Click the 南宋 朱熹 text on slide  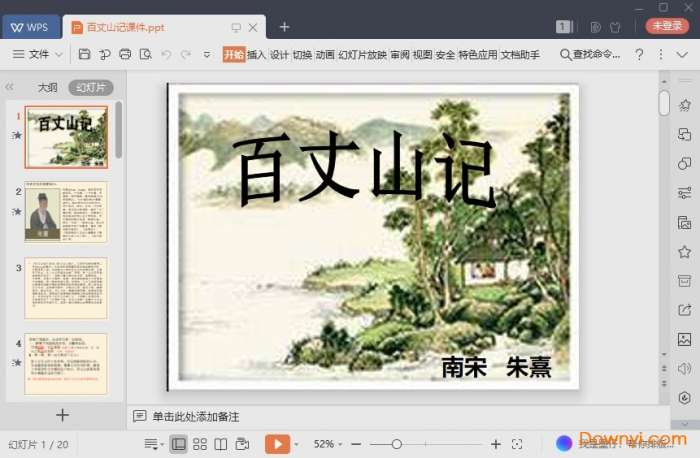coord(496,367)
